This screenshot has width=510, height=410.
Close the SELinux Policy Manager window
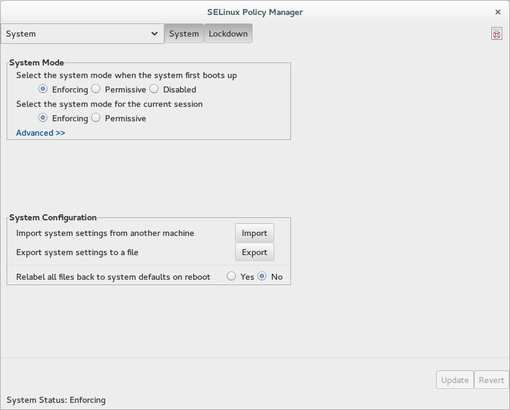[498, 12]
